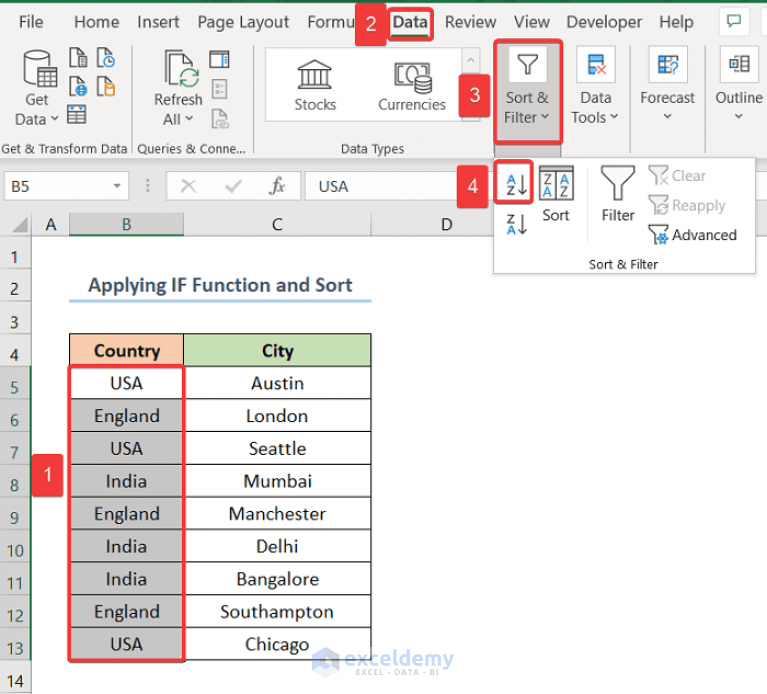Select column D header
The image size is (767, 694).
coord(446,225)
